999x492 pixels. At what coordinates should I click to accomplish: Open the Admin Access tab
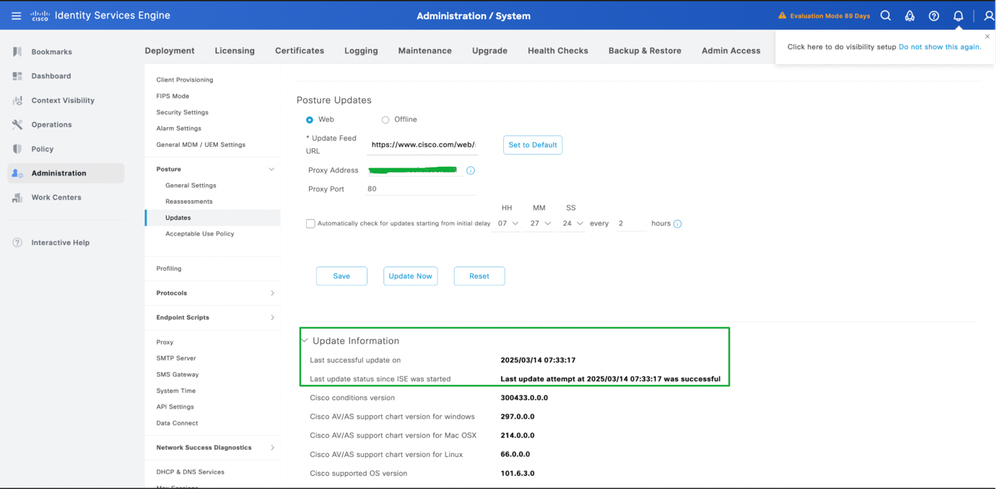[731, 50]
